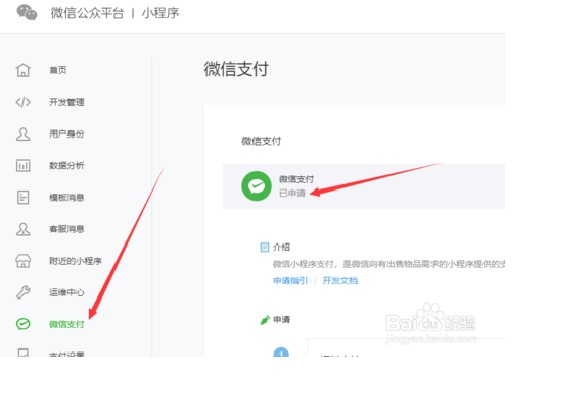Open 运维中心 in the sidebar

coord(67,292)
